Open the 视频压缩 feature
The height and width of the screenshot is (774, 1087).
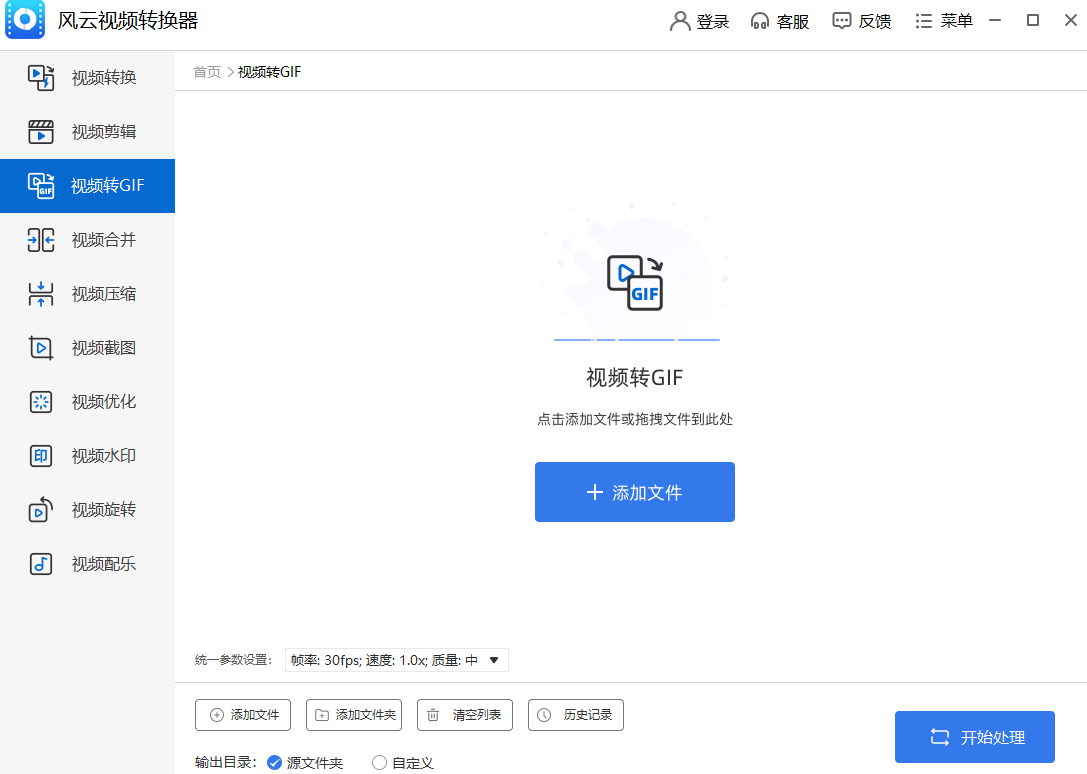(x=87, y=294)
